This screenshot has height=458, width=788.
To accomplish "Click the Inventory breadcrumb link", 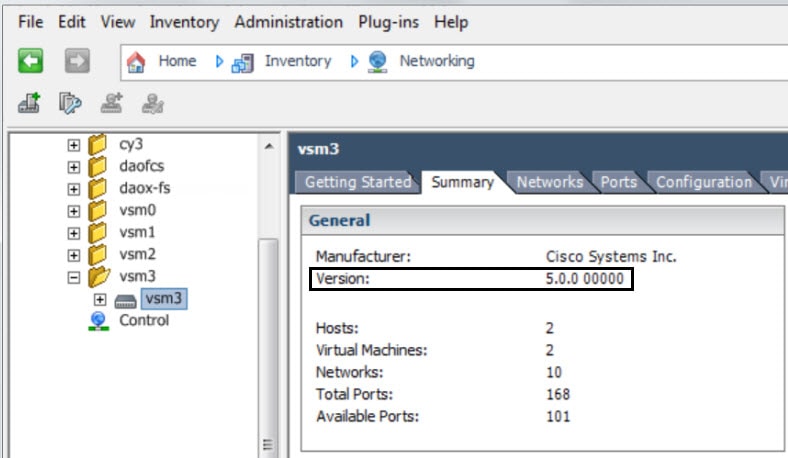I will 297,62.
